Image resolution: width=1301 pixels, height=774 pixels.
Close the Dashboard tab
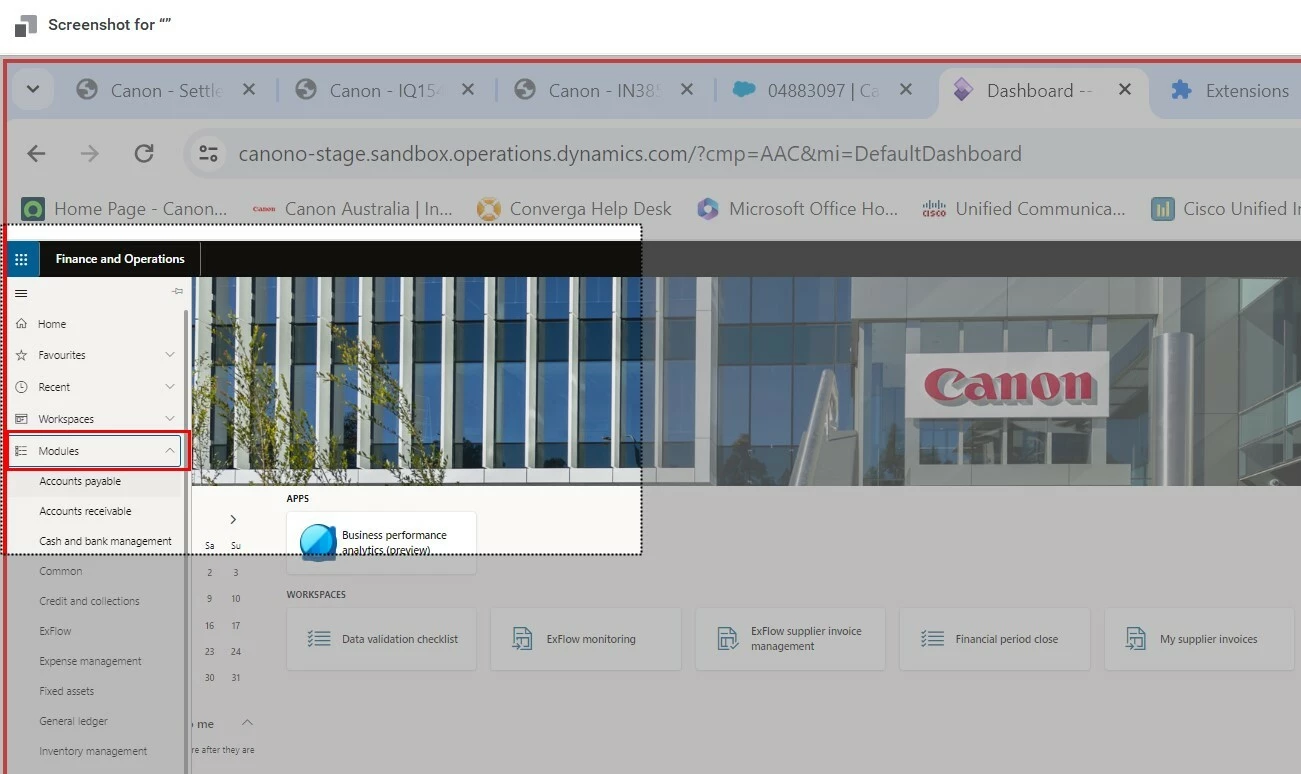[1124, 89]
